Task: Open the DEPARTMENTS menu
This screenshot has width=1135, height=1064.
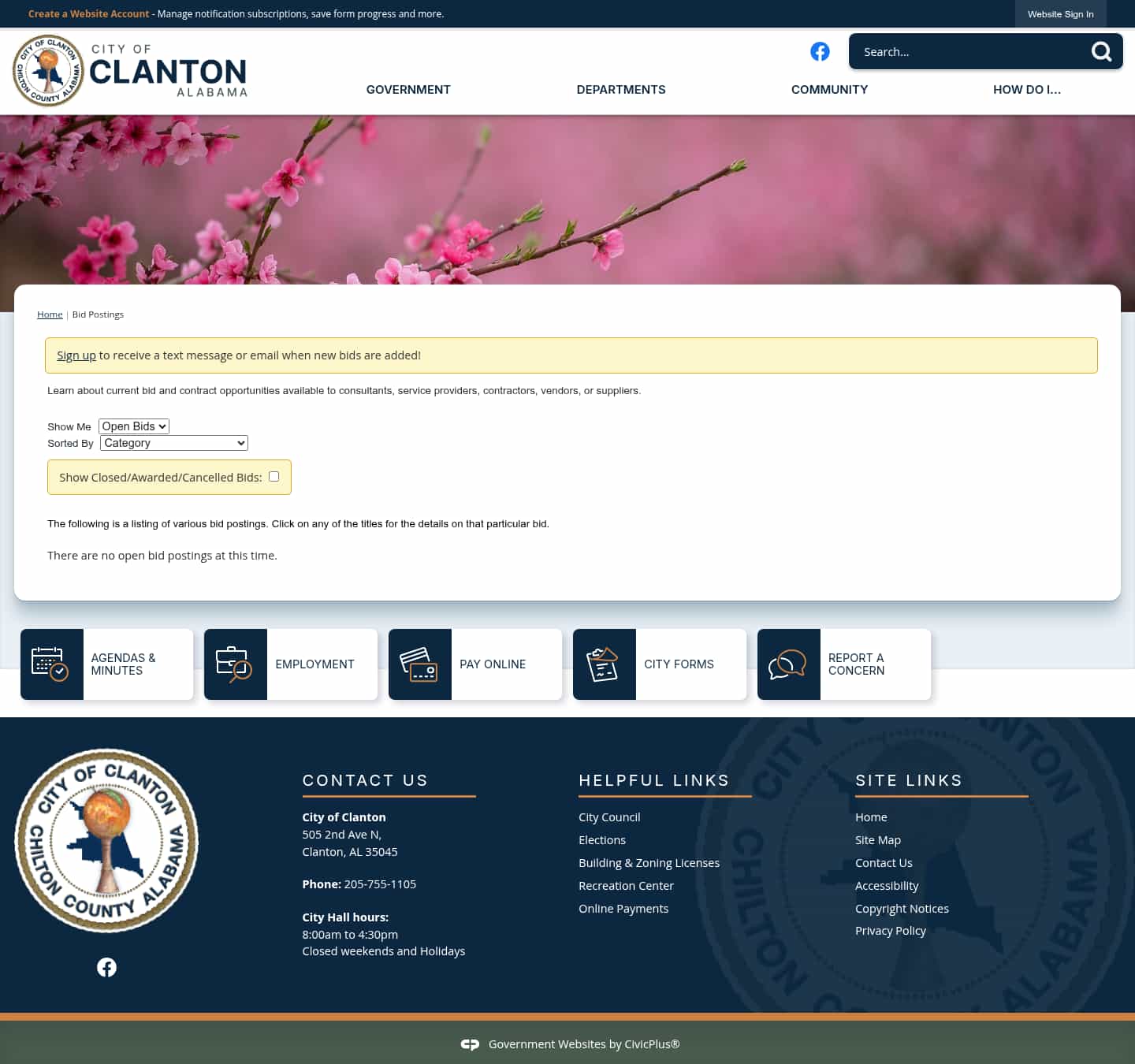Action: pos(620,89)
